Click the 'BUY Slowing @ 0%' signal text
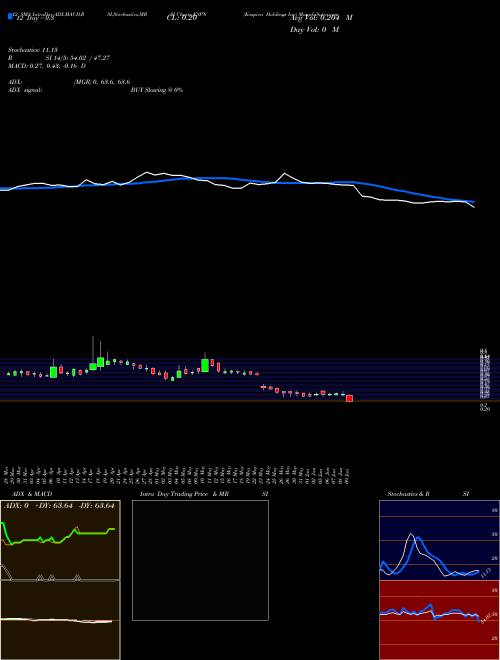This screenshot has width=500, height=660. [157, 90]
